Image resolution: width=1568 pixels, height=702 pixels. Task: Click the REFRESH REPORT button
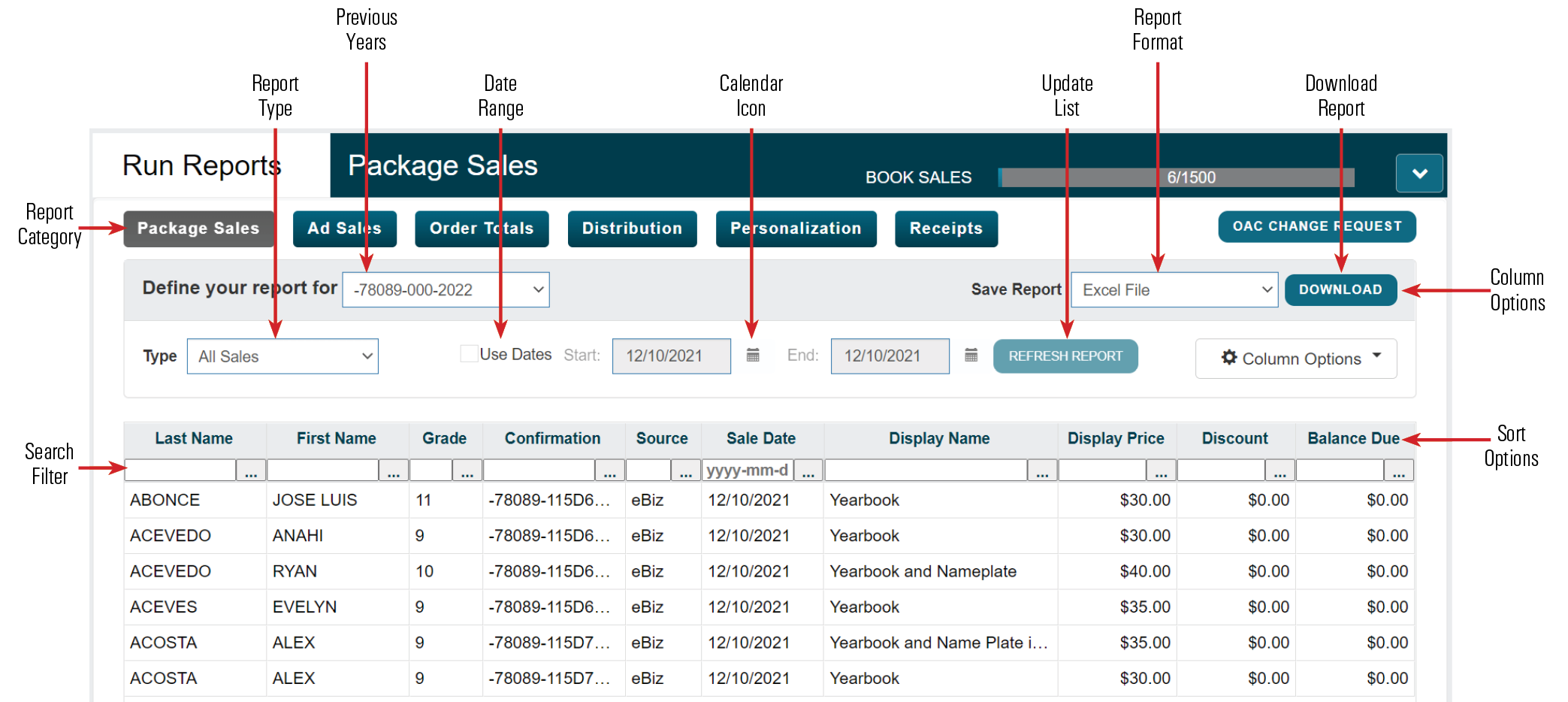click(1065, 356)
